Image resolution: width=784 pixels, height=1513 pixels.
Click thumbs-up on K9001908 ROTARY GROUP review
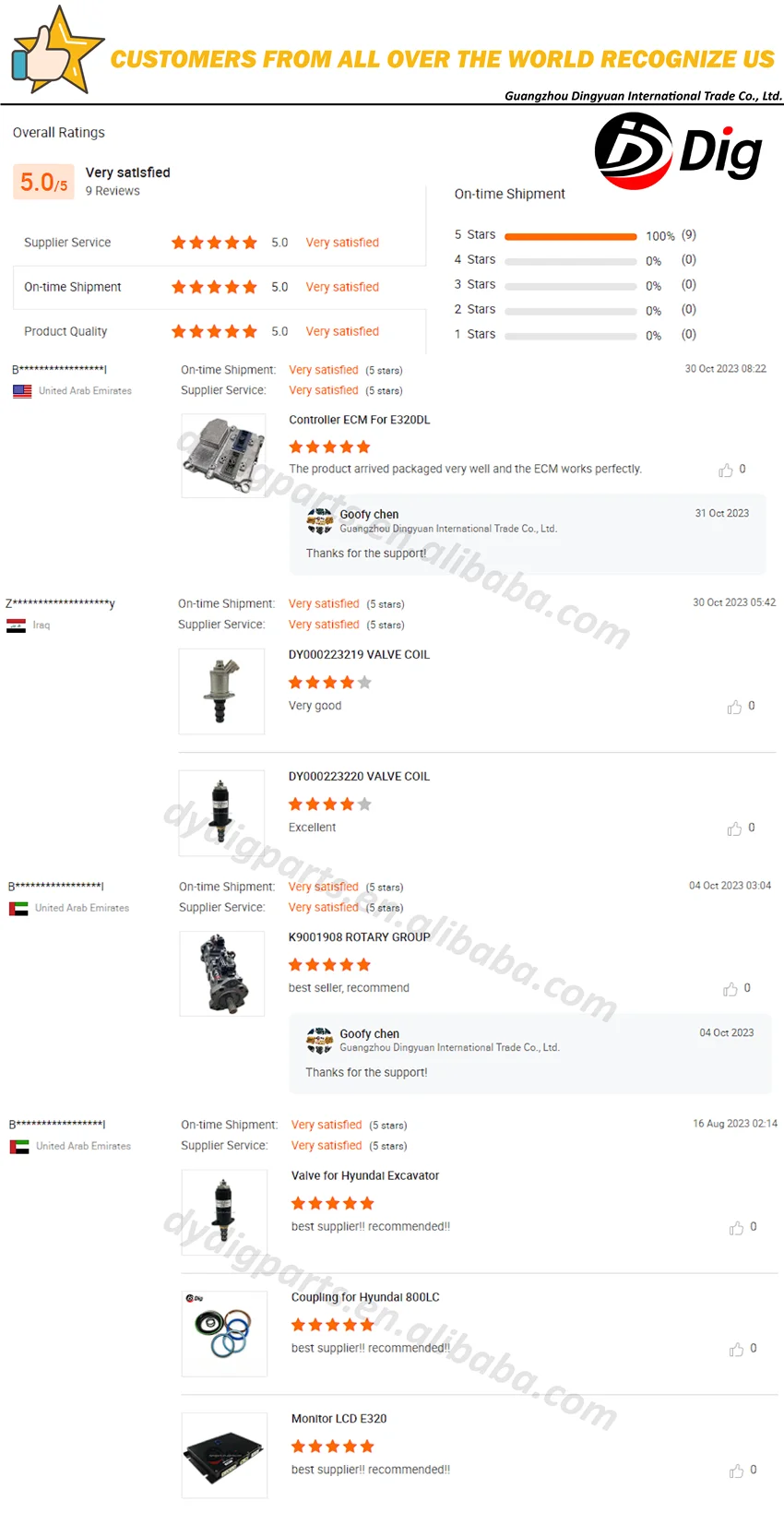tap(731, 989)
